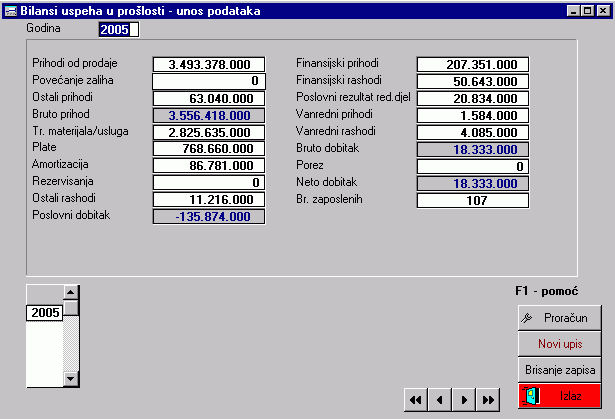
Task: Click the Tr. materijala/usluga field
Action: (209, 133)
